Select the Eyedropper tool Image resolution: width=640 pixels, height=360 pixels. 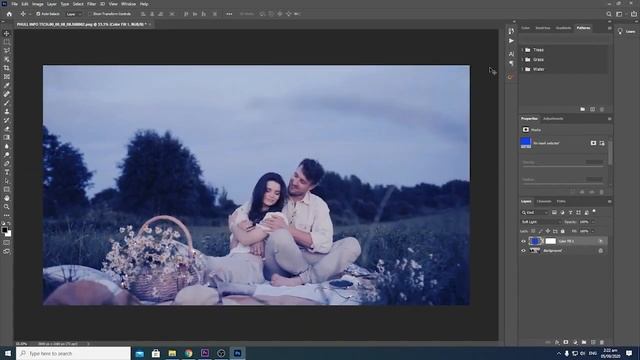tap(7, 85)
